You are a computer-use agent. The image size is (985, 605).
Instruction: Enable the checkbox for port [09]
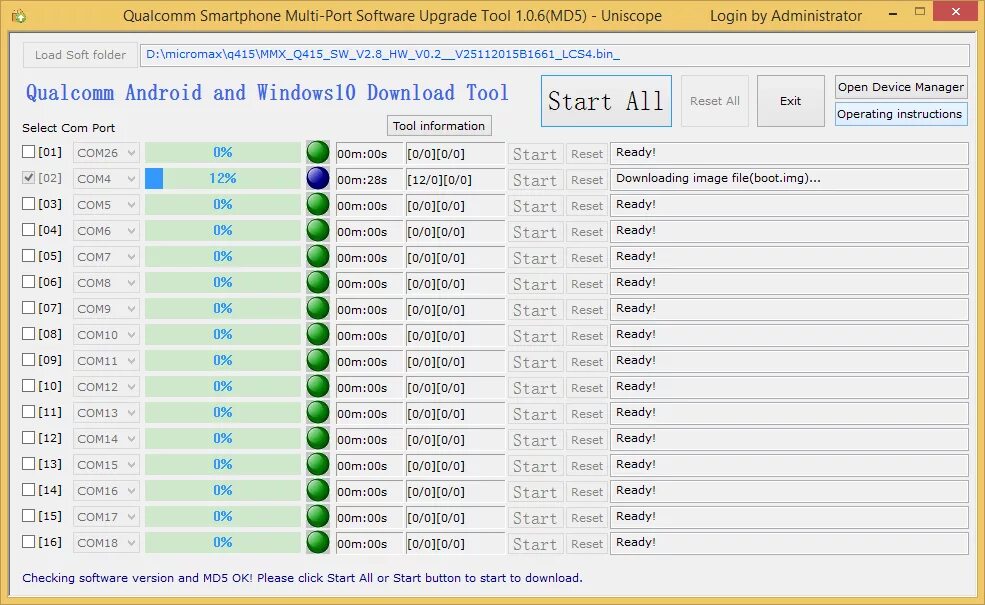(x=28, y=359)
